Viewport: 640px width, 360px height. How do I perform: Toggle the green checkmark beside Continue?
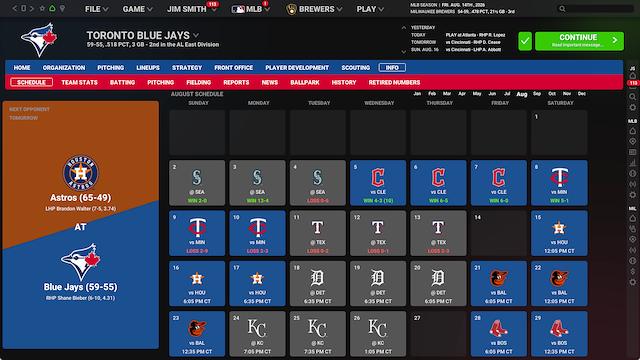pos(525,41)
